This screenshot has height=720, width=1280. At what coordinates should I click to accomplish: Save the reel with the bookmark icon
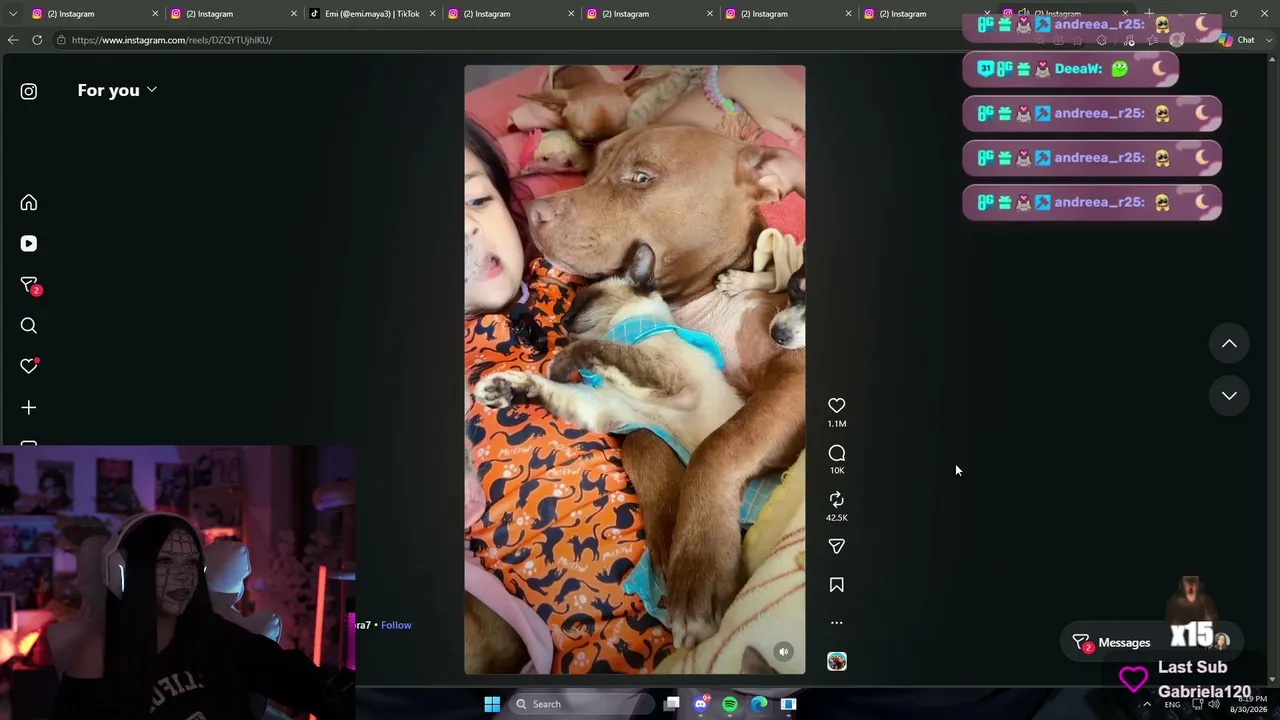[837, 585]
